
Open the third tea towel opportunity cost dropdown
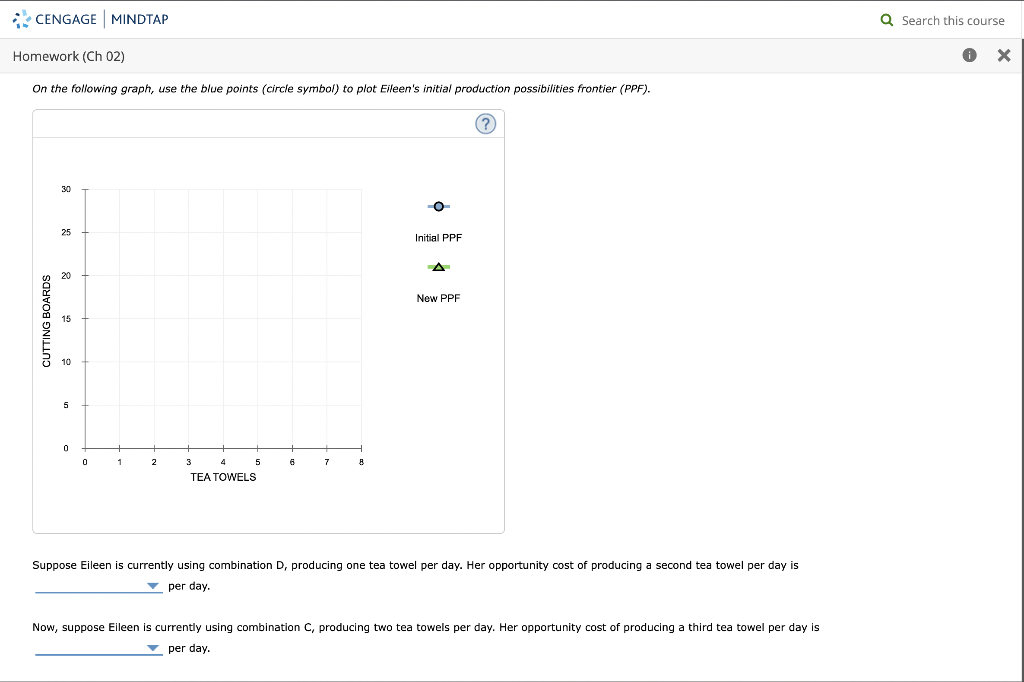tap(98, 649)
